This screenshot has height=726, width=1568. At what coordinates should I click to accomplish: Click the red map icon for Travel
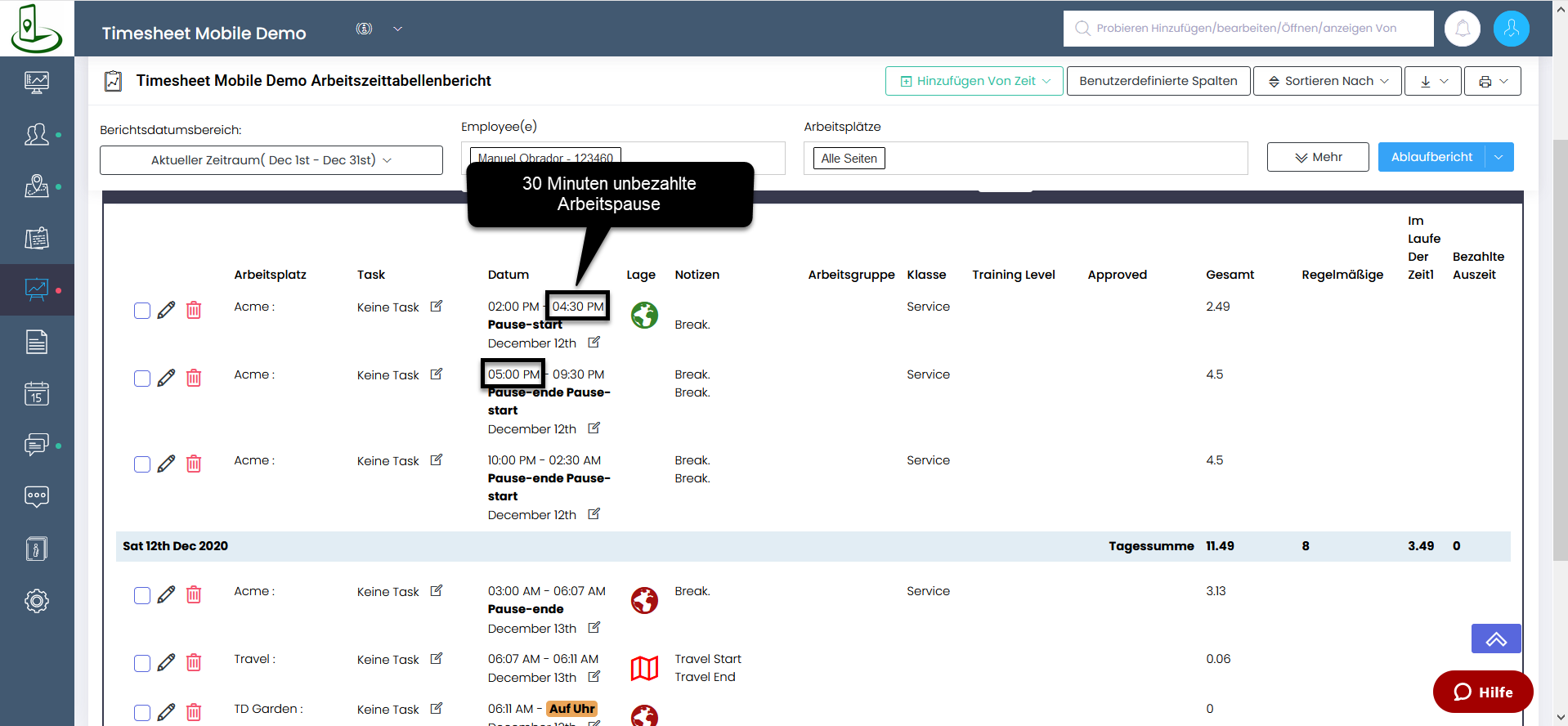click(x=644, y=668)
